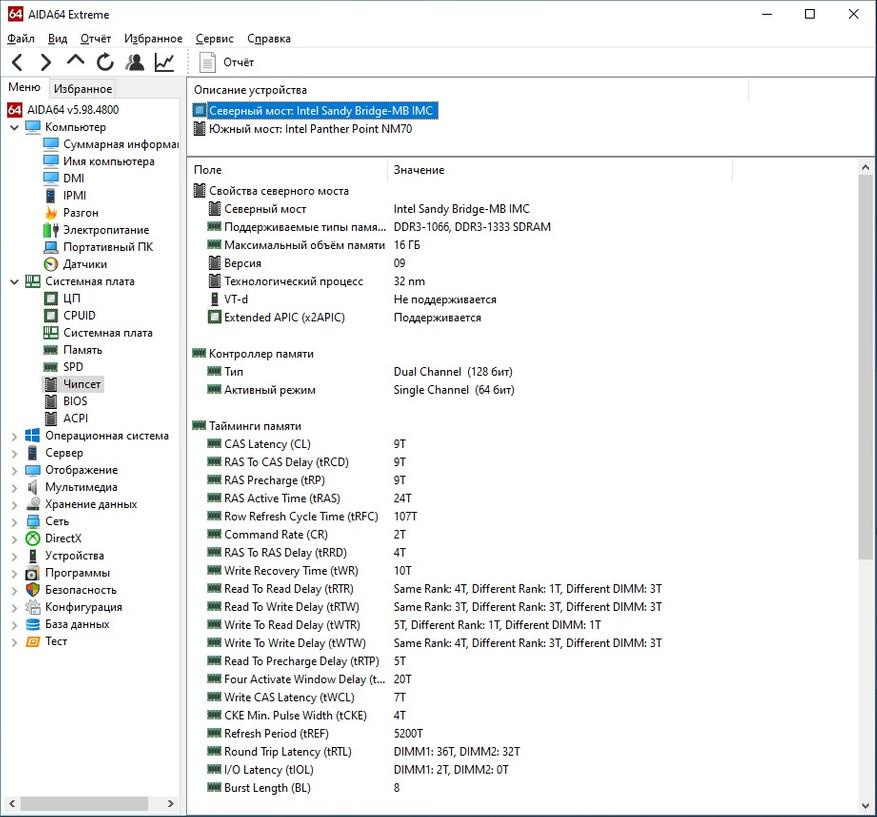Click the up-level arrow toolbar icon
Screen dimensions: 877x817
click(x=76, y=61)
